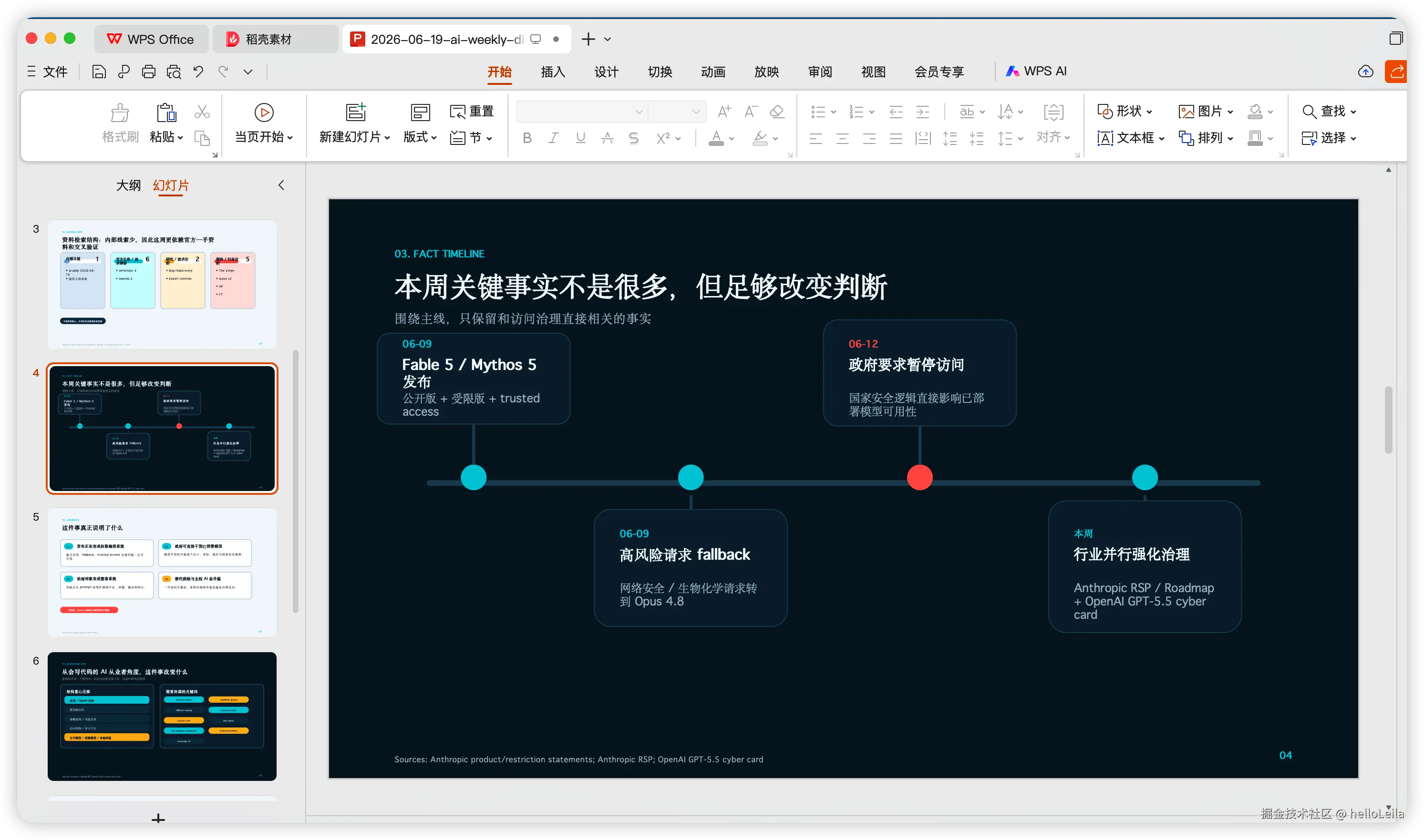Image resolution: width=1424 pixels, height=840 pixels.
Task: Toggle Strikethrough formatting
Action: click(608, 138)
